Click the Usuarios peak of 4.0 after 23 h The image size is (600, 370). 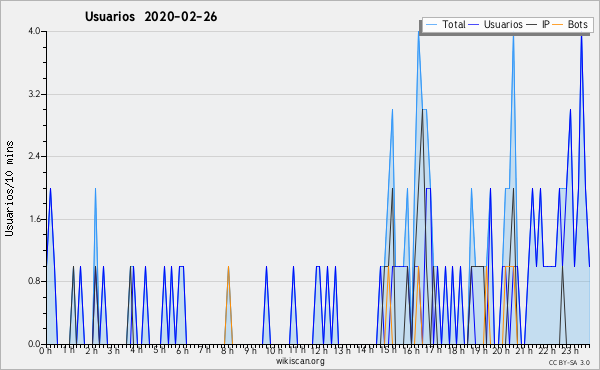[x=582, y=35]
